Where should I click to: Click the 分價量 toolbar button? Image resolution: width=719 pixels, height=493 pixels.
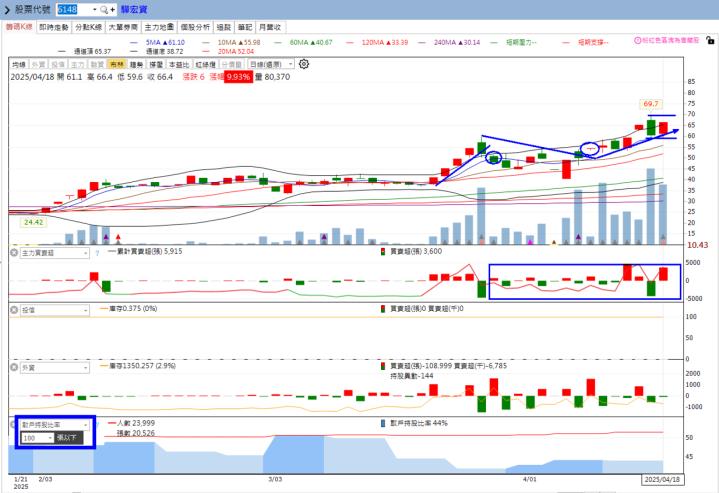(232, 64)
